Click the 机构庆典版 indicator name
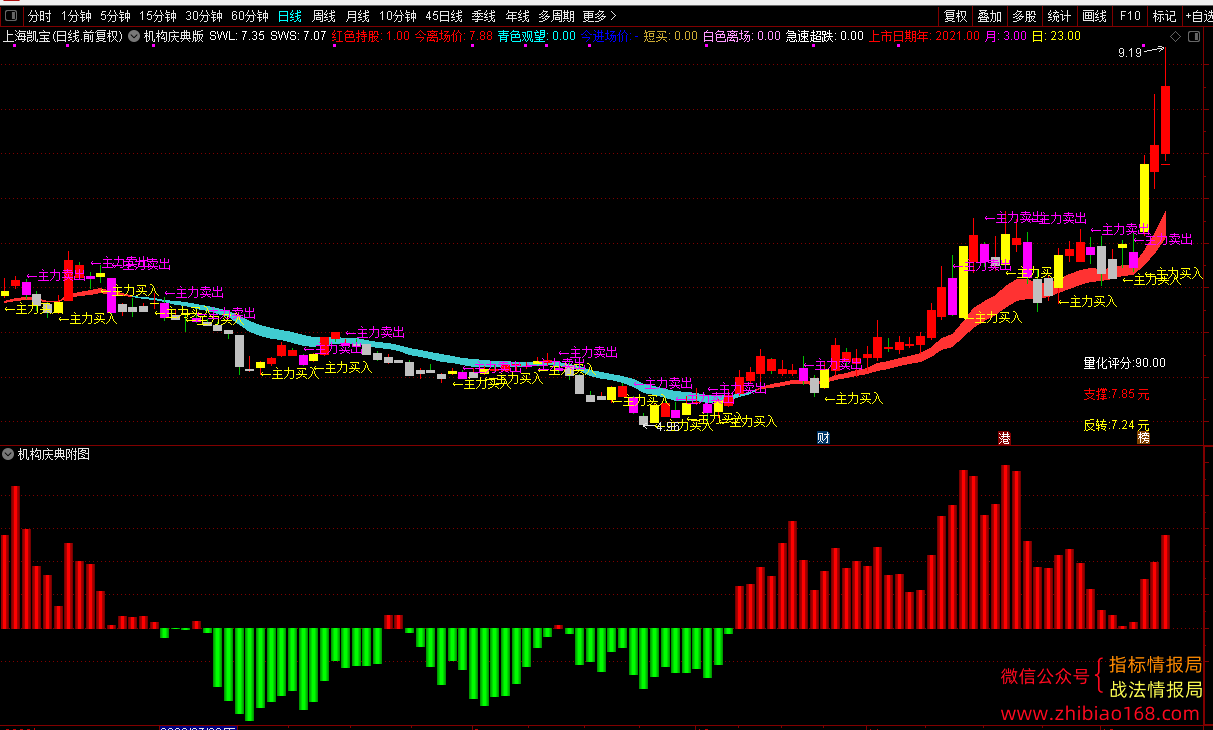Viewport: 1213px width, 730px height. tap(173, 36)
